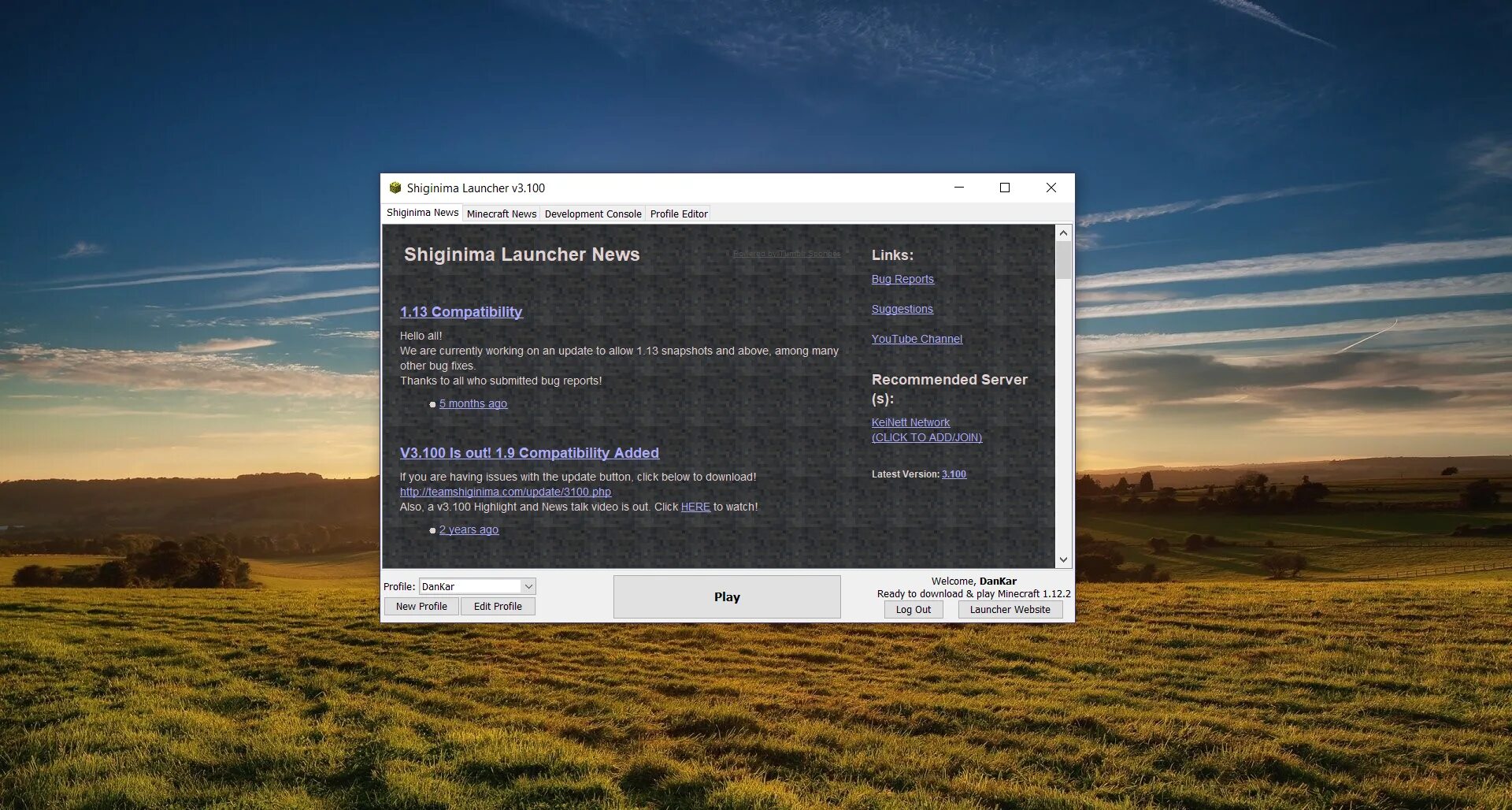Viewport: 1512px width, 810px height.
Task: Click the Welcome, DanKar text
Action: coord(974,581)
